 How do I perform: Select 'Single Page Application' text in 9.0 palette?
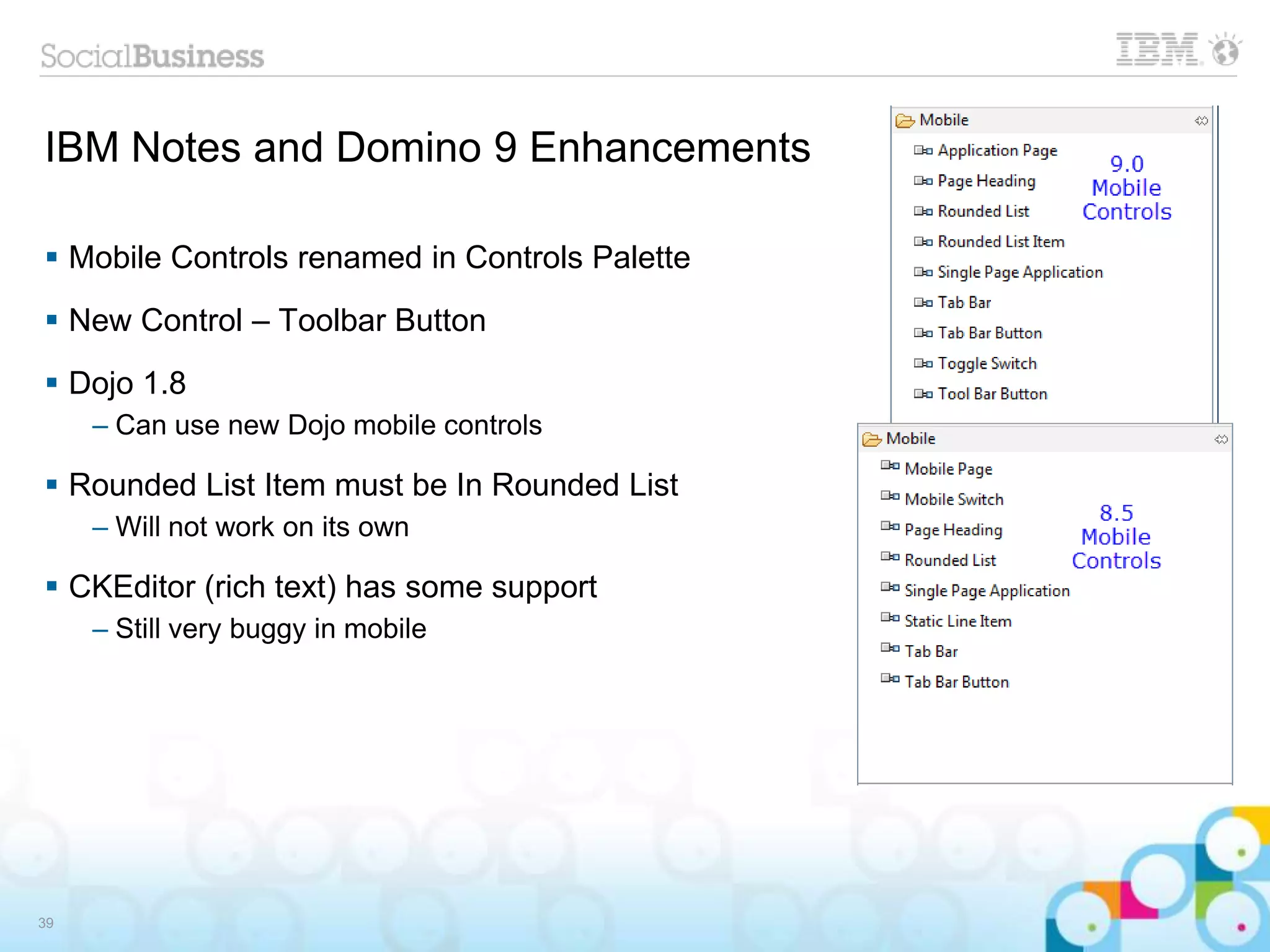1020,272
